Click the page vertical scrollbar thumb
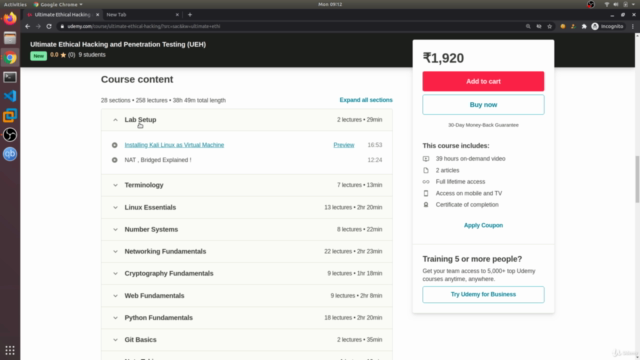The height and width of the screenshot is (360, 640). click(x=637, y=179)
